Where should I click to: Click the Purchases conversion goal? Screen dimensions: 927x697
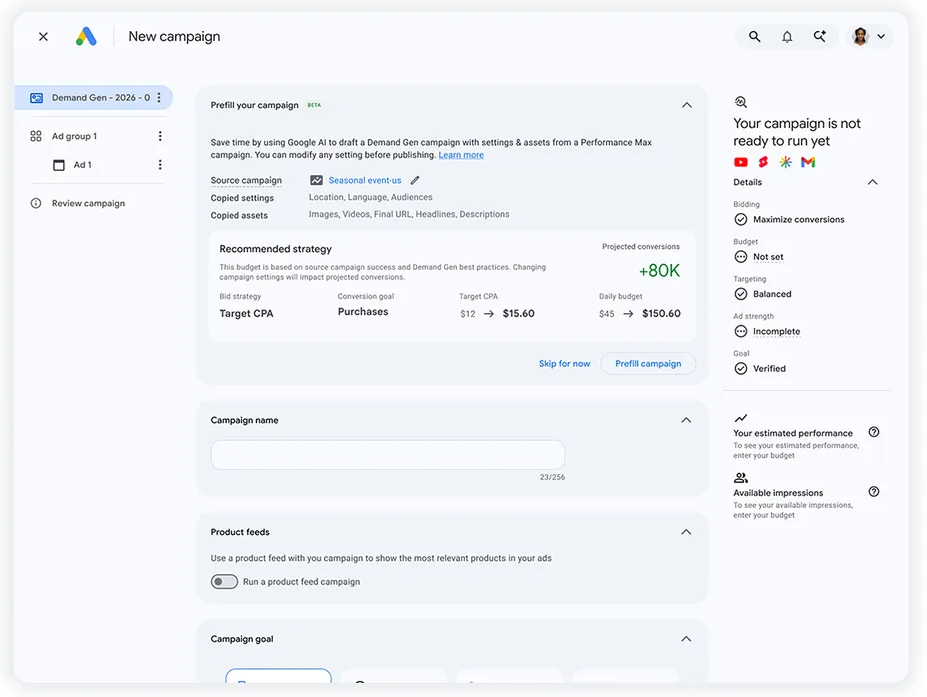point(363,312)
